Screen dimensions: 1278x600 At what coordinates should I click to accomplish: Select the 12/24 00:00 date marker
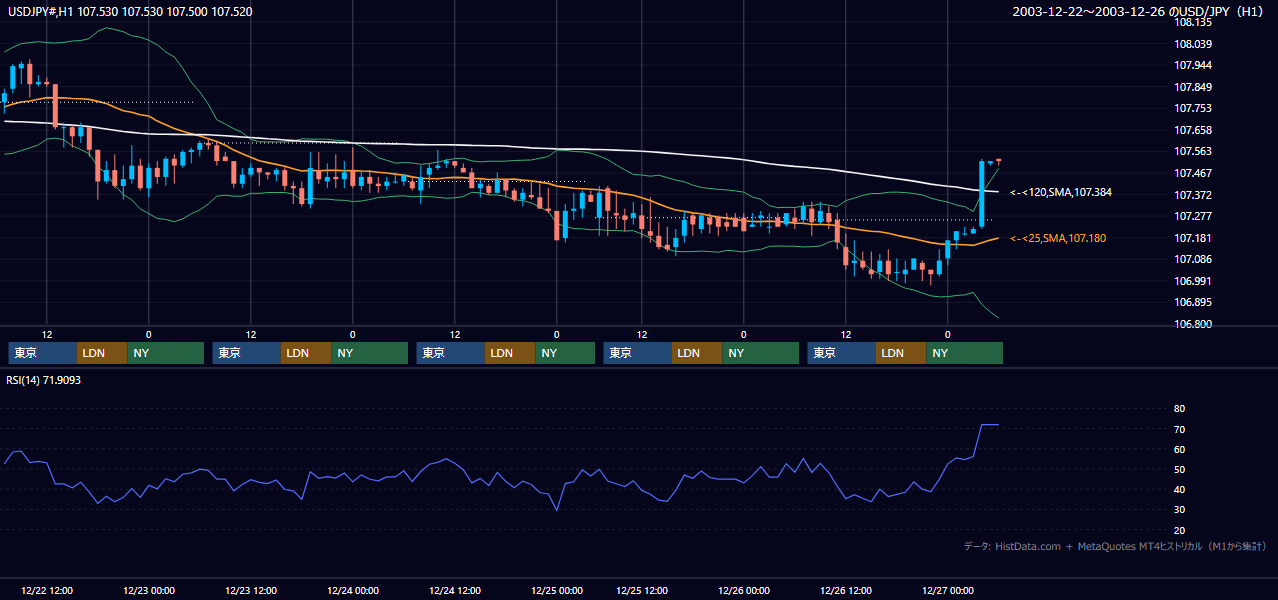tap(352, 590)
